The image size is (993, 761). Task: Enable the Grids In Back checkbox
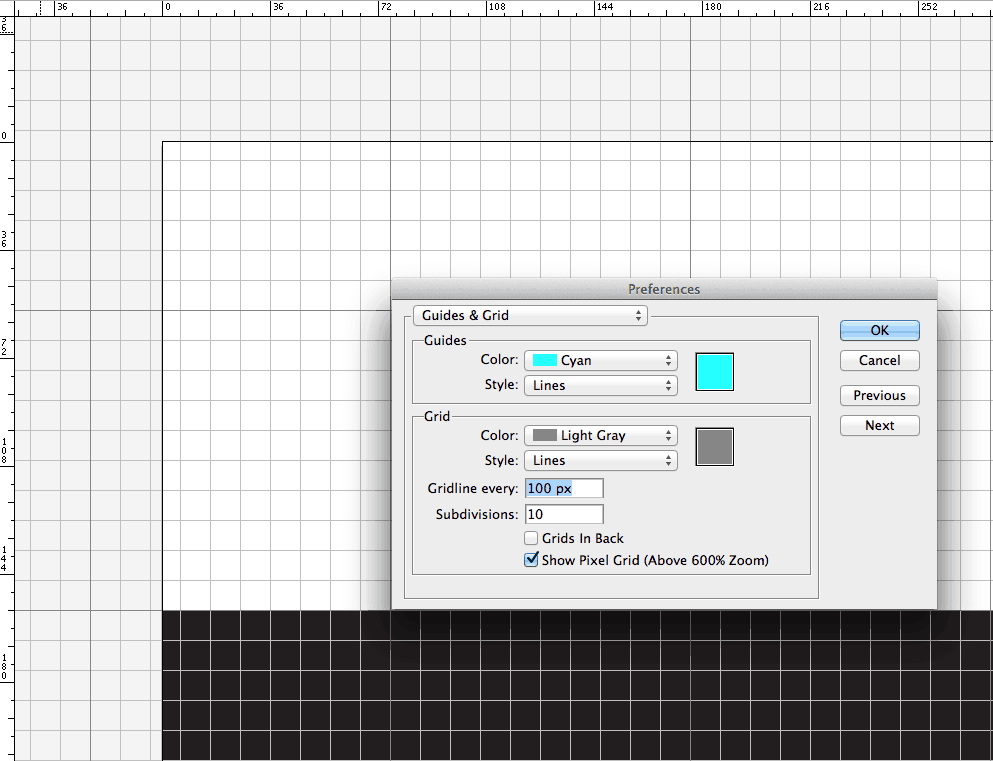pos(531,538)
